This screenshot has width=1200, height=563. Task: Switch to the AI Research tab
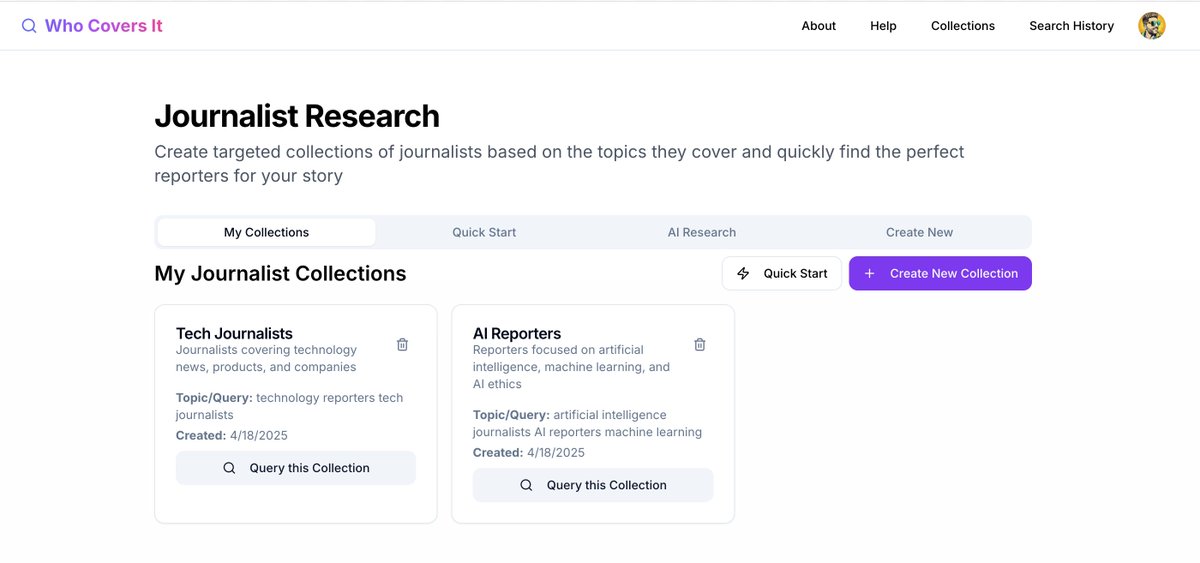coord(702,232)
